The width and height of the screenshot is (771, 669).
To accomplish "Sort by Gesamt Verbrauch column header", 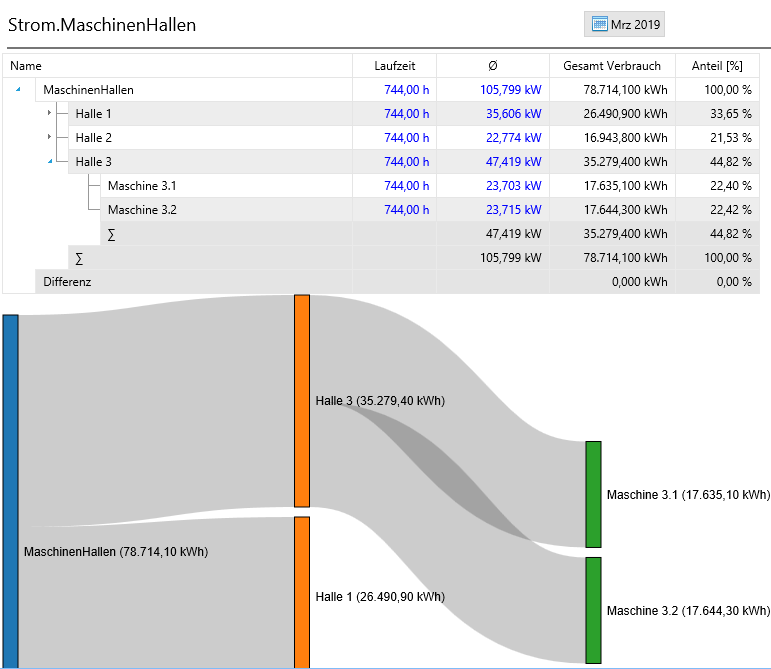I will [612, 66].
